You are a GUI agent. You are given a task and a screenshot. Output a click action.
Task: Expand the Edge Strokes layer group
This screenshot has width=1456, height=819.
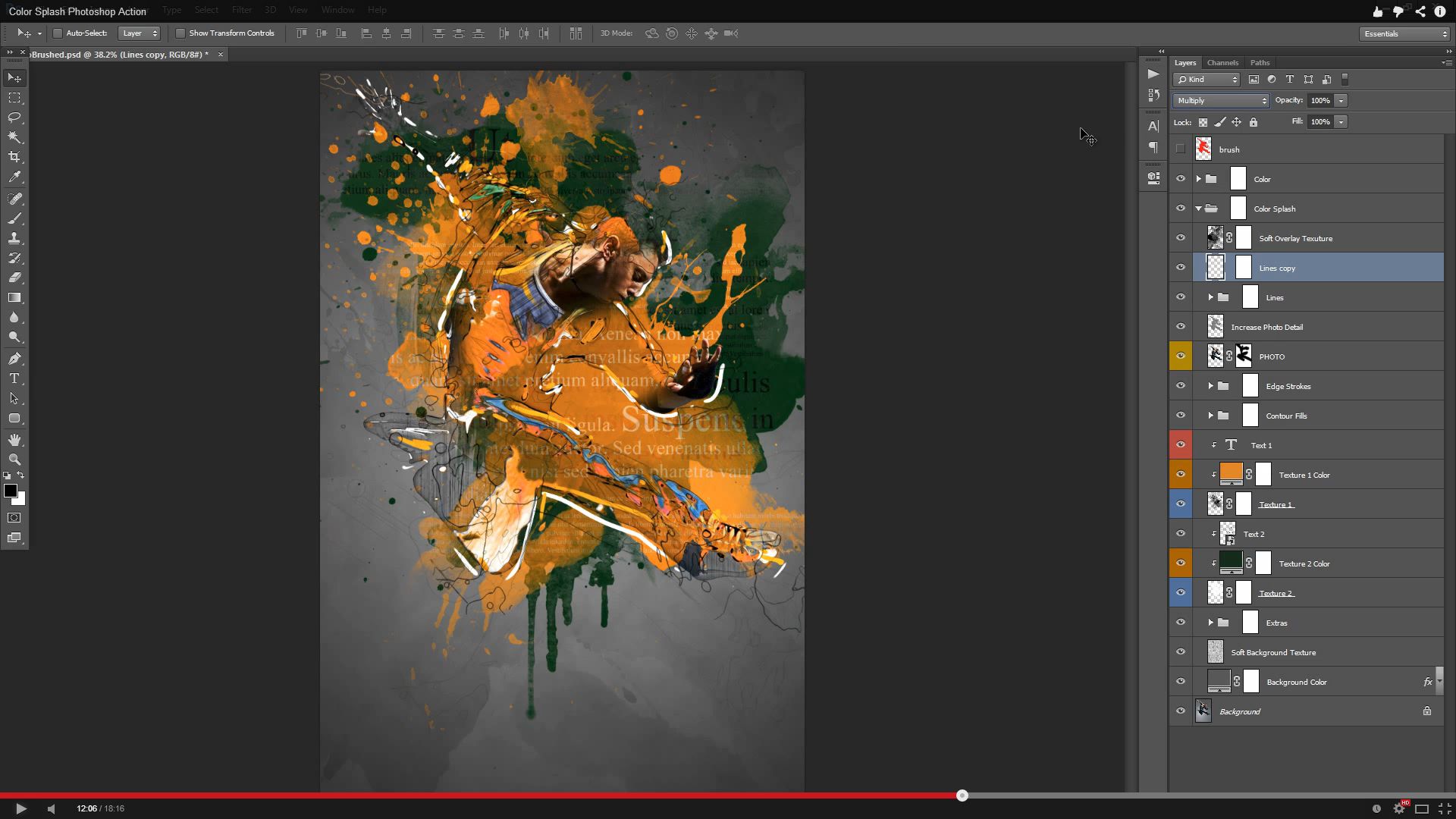(x=1209, y=385)
